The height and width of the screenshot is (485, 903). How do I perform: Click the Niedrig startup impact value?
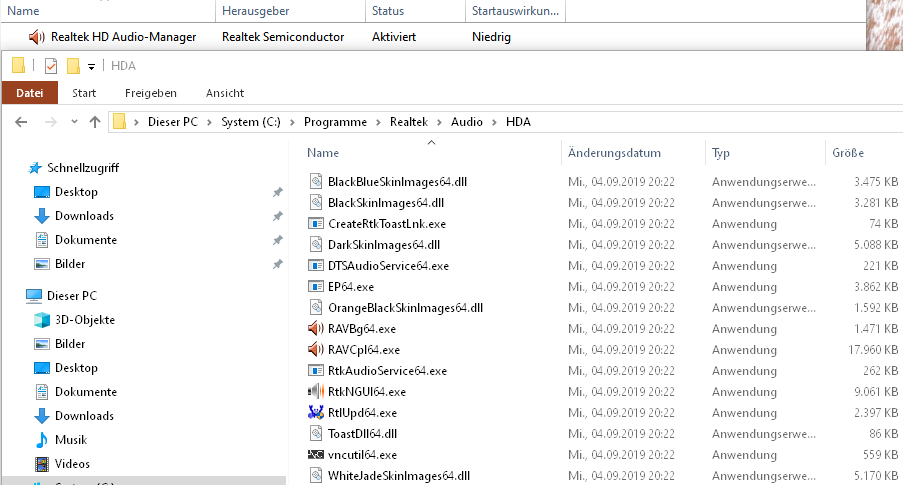491,37
